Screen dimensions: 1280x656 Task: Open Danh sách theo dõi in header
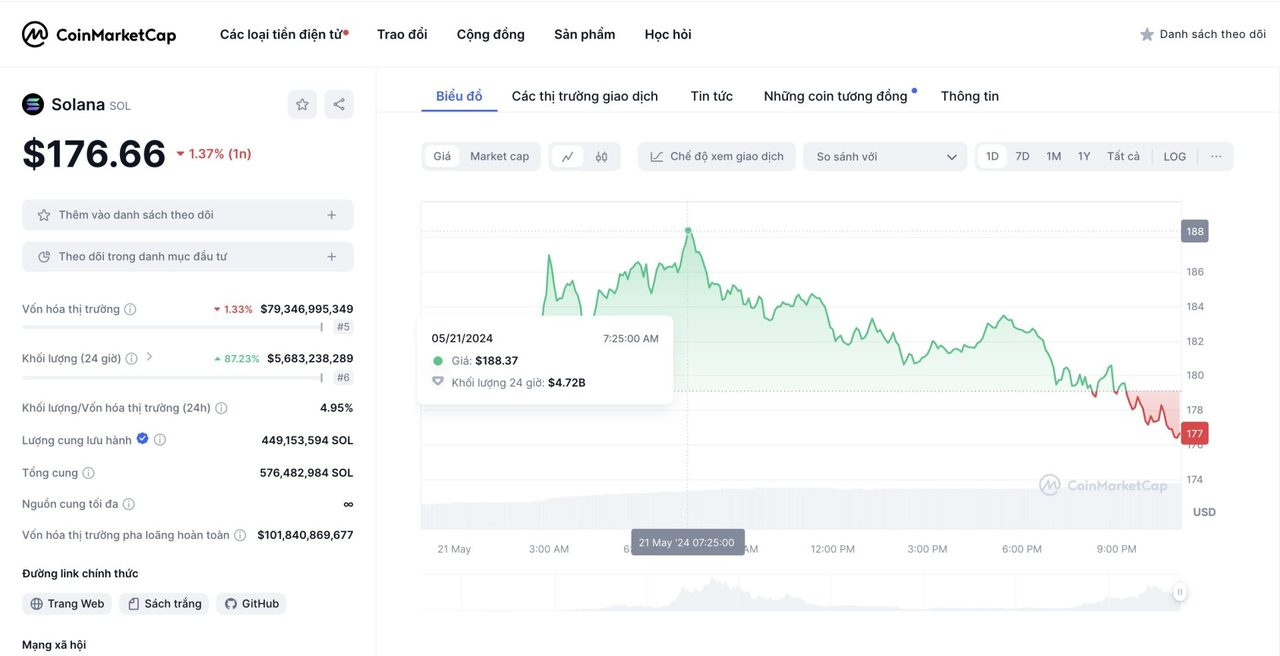pyautogui.click(x=1203, y=34)
